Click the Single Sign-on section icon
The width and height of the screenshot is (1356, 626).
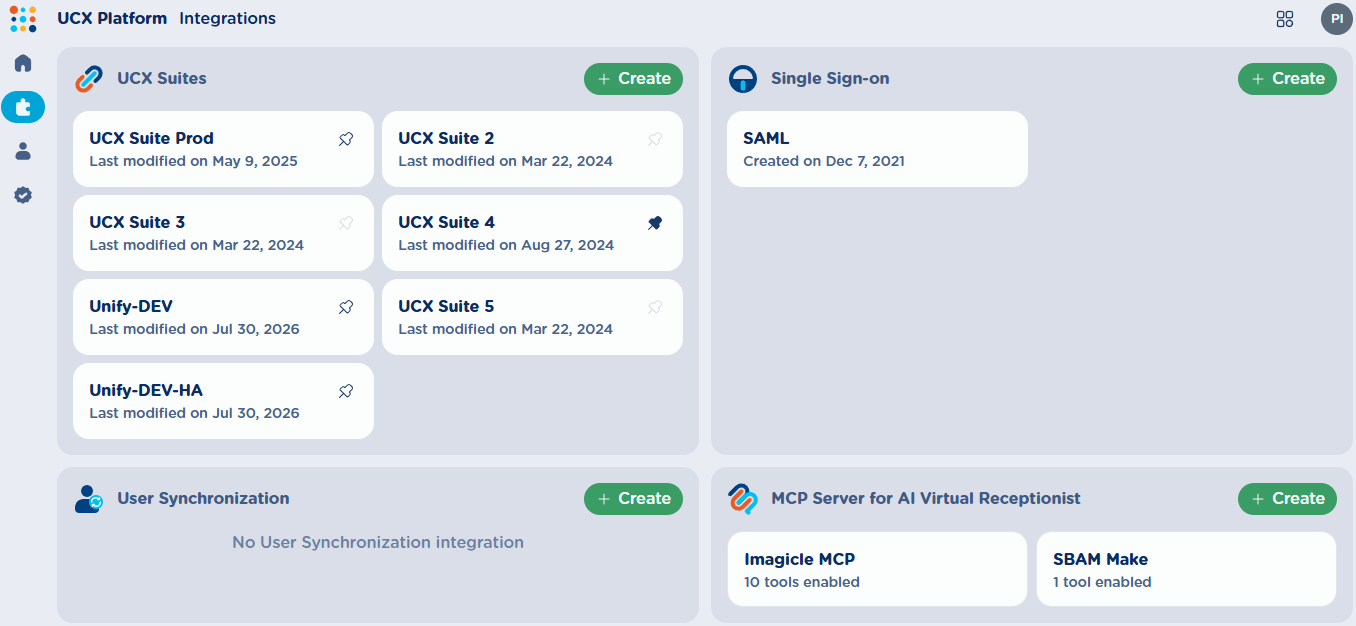pyautogui.click(x=743, y=79)
